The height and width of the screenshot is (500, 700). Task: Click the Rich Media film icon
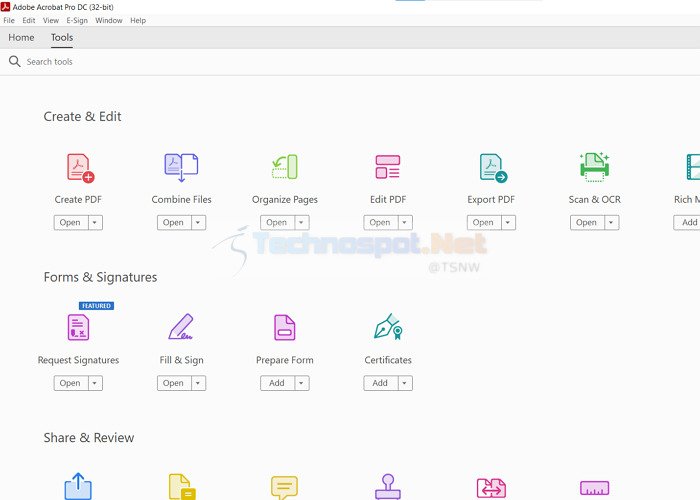coord(693,167)
